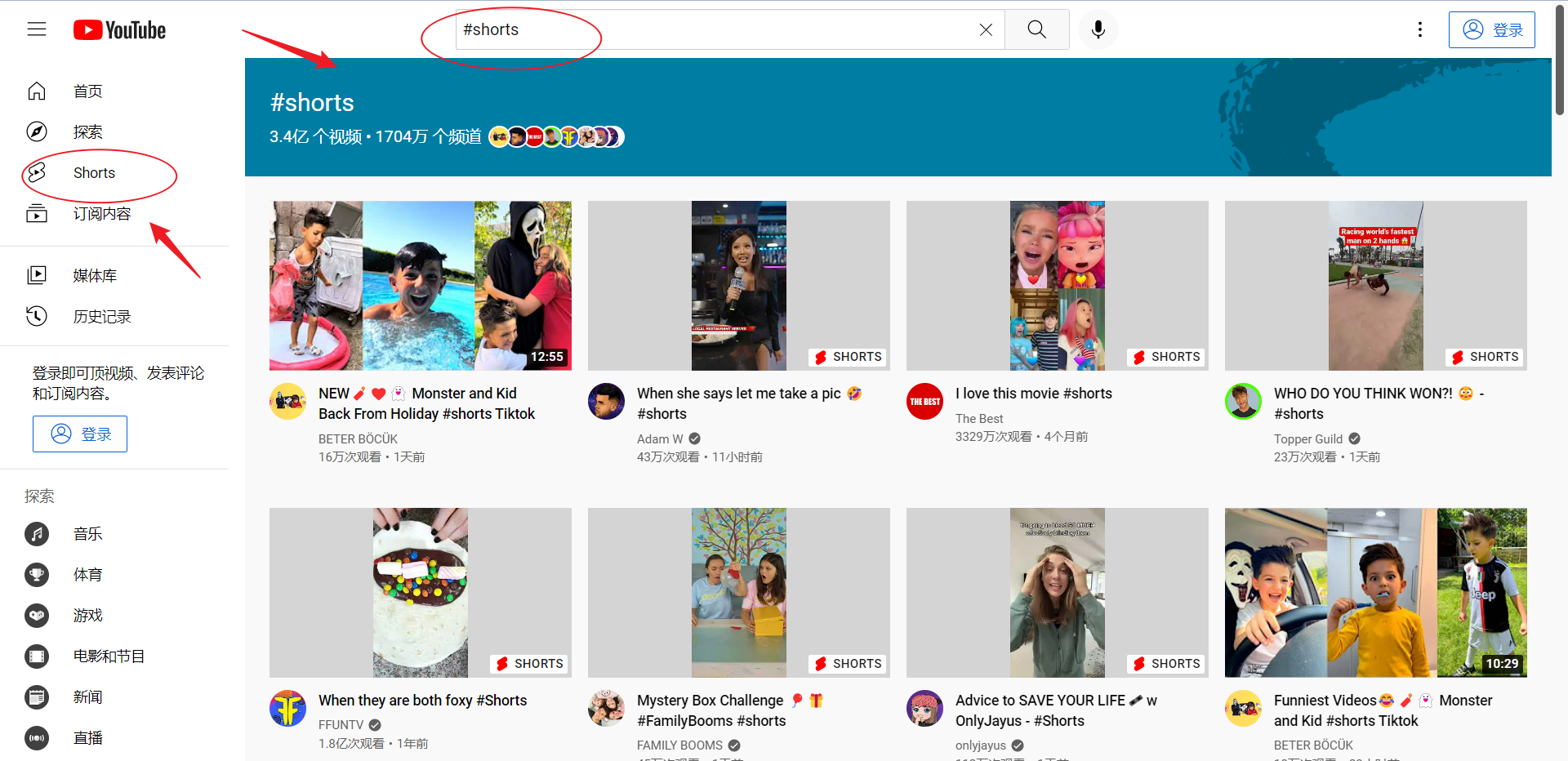This screenshot has width=1568, height=761.
Task: Open channel link FFUNTV
Action: coord(341,725)
